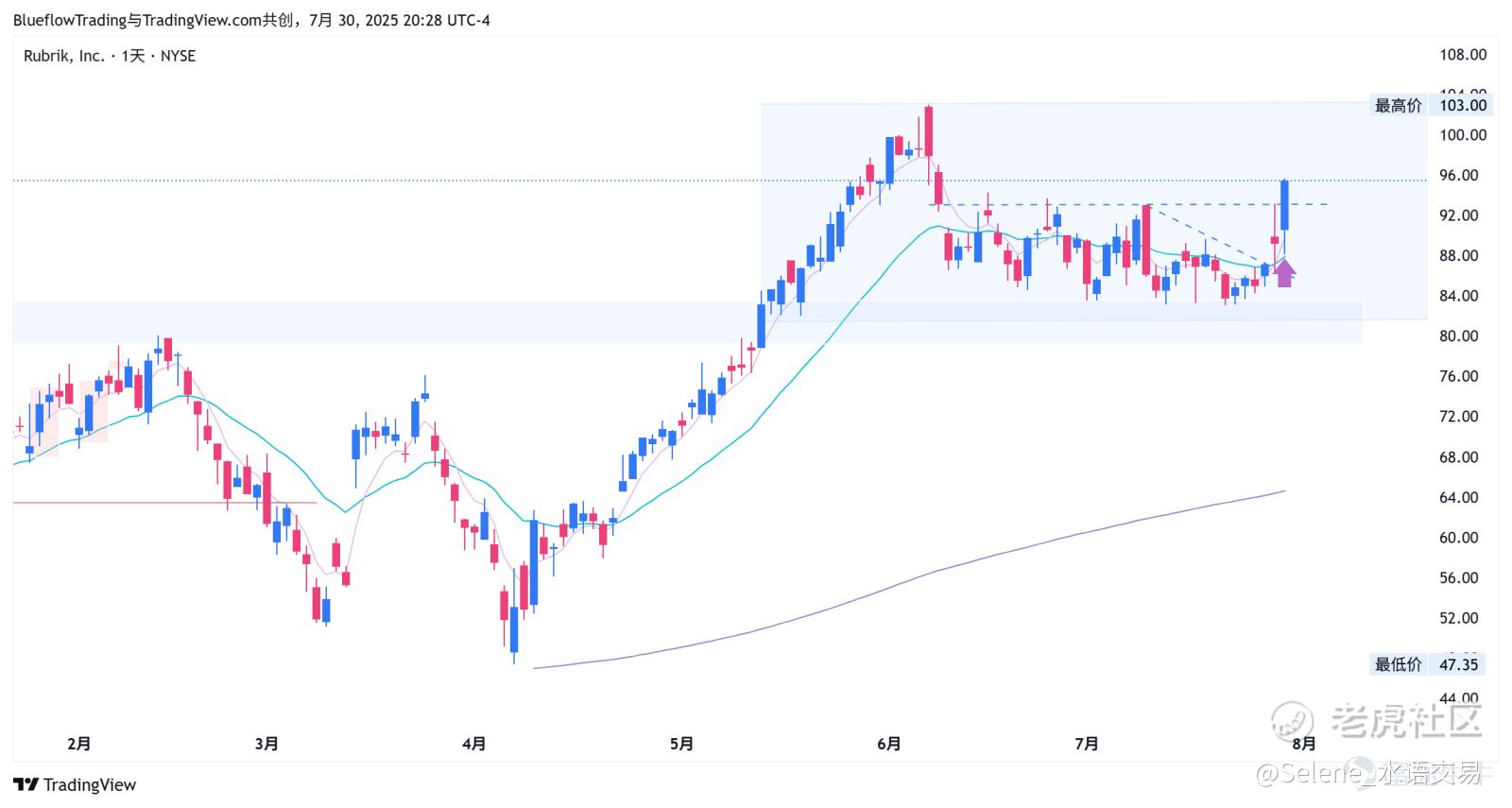Click the 100.00 price axis label
Viewport: 1512px width, 808px height.
coord(1463,135)
